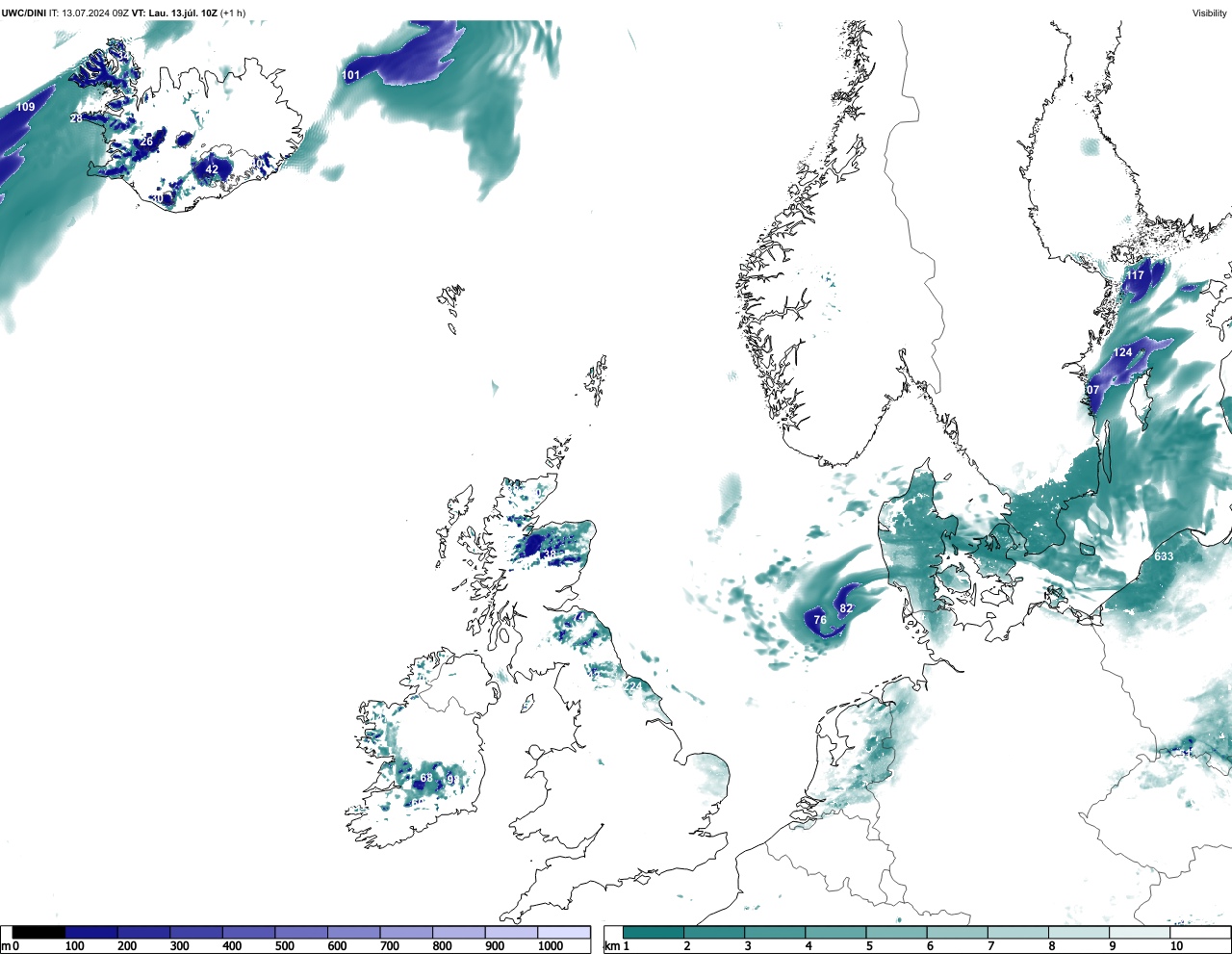1232x954 pixels.
Task: Click the '633' value over the Baltic
Action: [1164, 556]
